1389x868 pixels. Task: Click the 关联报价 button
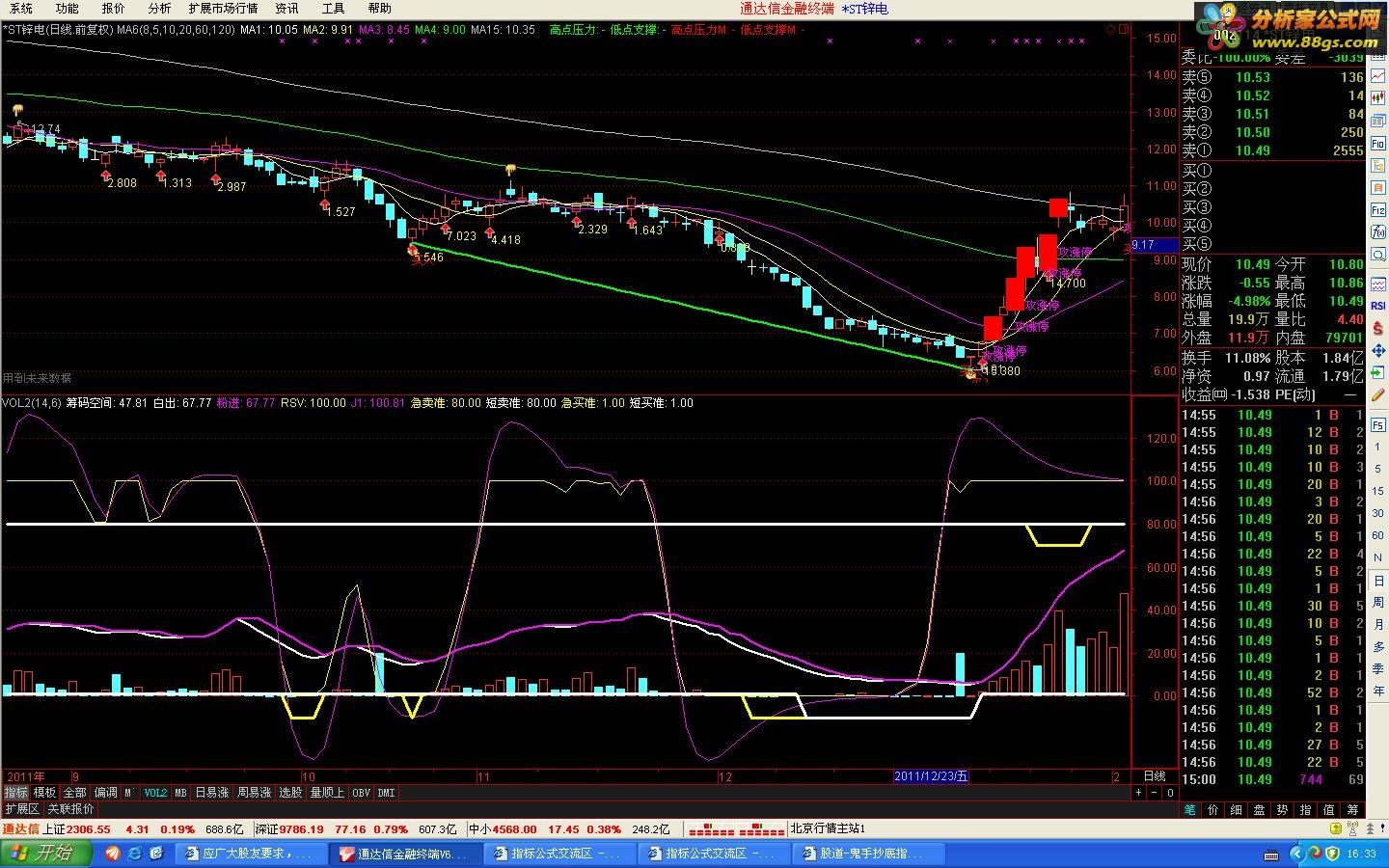70,809
